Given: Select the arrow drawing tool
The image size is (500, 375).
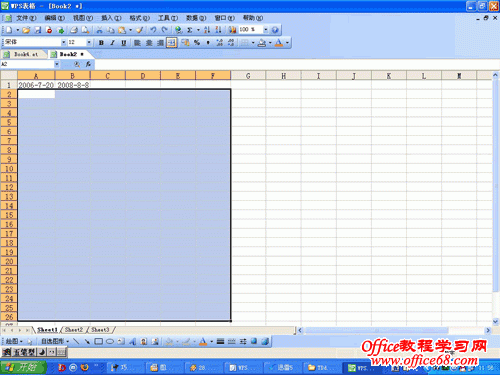Looking at the screenshot, I should point(87,341).
